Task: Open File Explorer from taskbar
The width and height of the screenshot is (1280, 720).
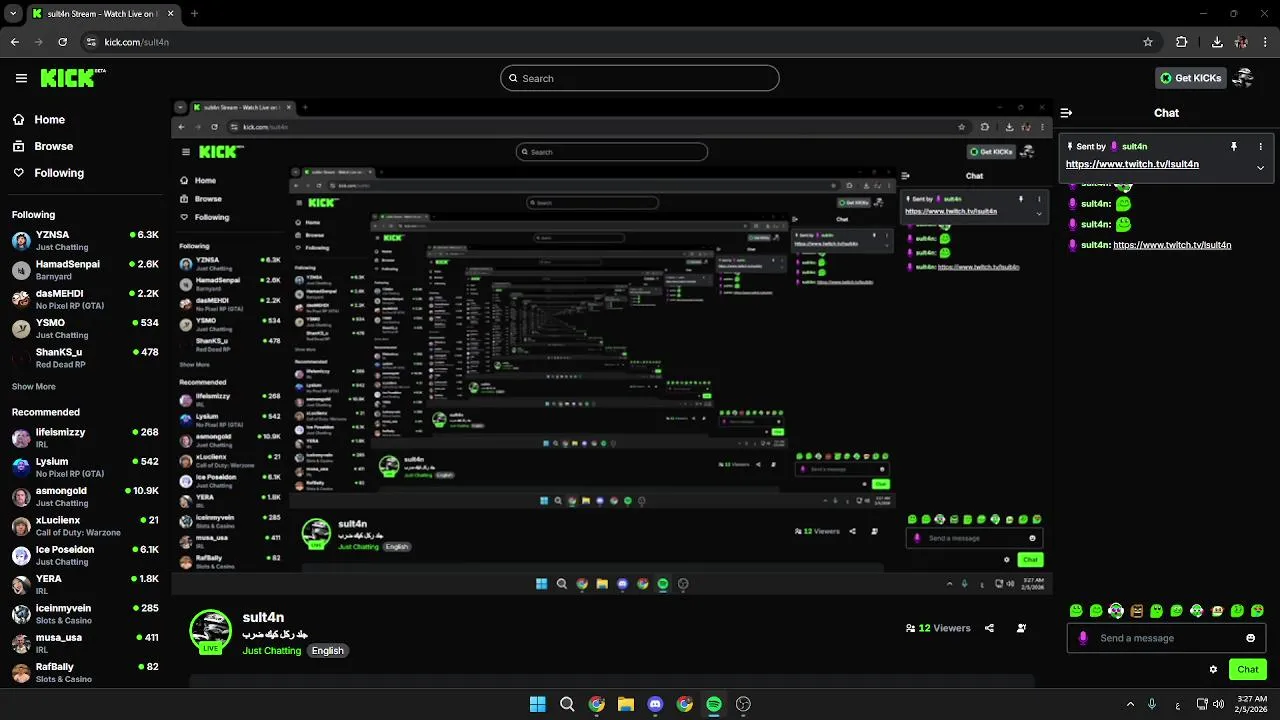Action: coord(626,704)
